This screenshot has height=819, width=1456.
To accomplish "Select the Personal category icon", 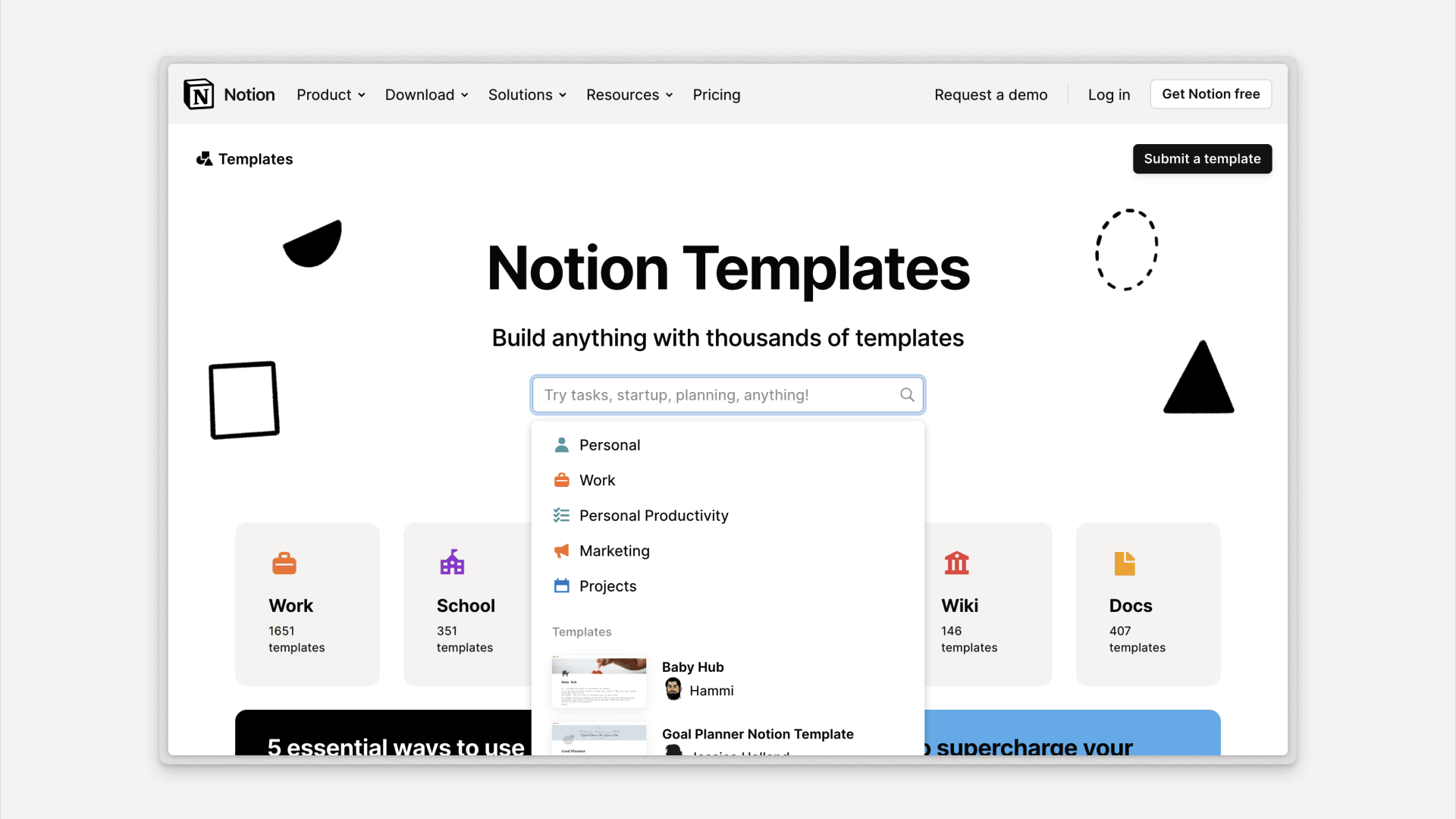I will pos(561,444).
